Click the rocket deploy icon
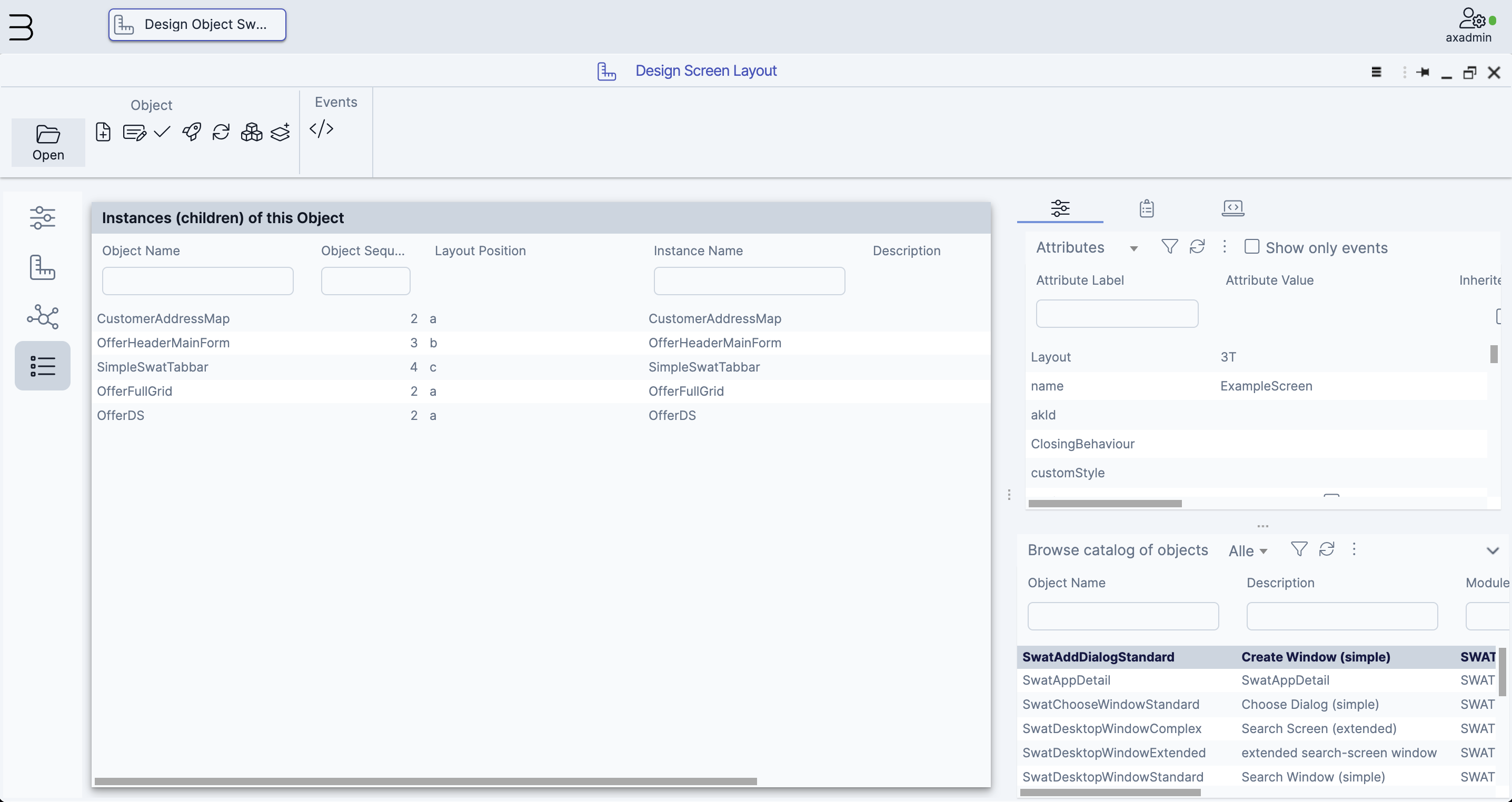This screenshot has width=1512, height=802. [x=192, y=132]
